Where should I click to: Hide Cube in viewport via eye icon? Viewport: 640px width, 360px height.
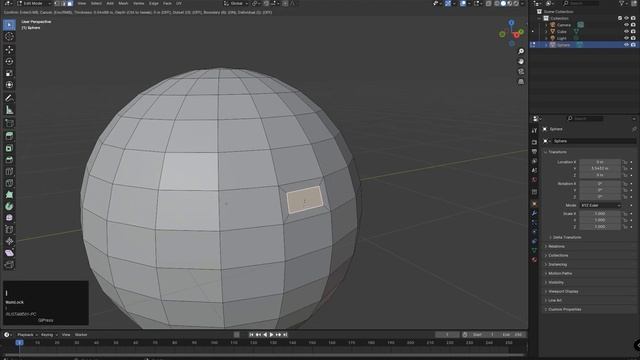(x=626, y=31)
